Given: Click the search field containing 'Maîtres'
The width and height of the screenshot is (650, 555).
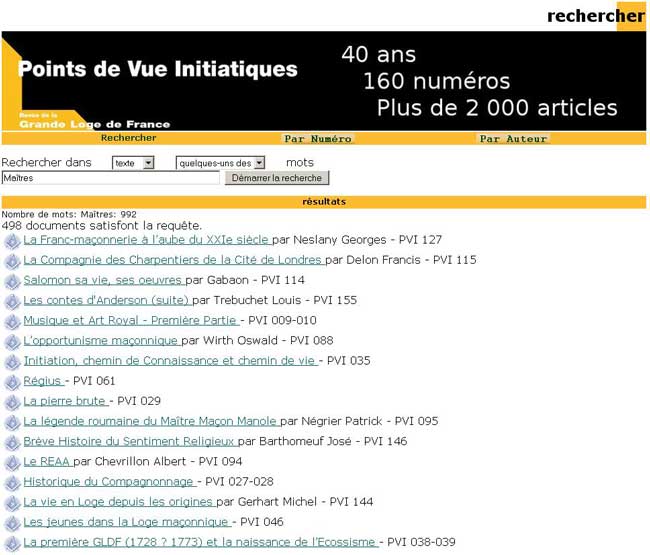Looking at the screenshot, I should [111, 178].
